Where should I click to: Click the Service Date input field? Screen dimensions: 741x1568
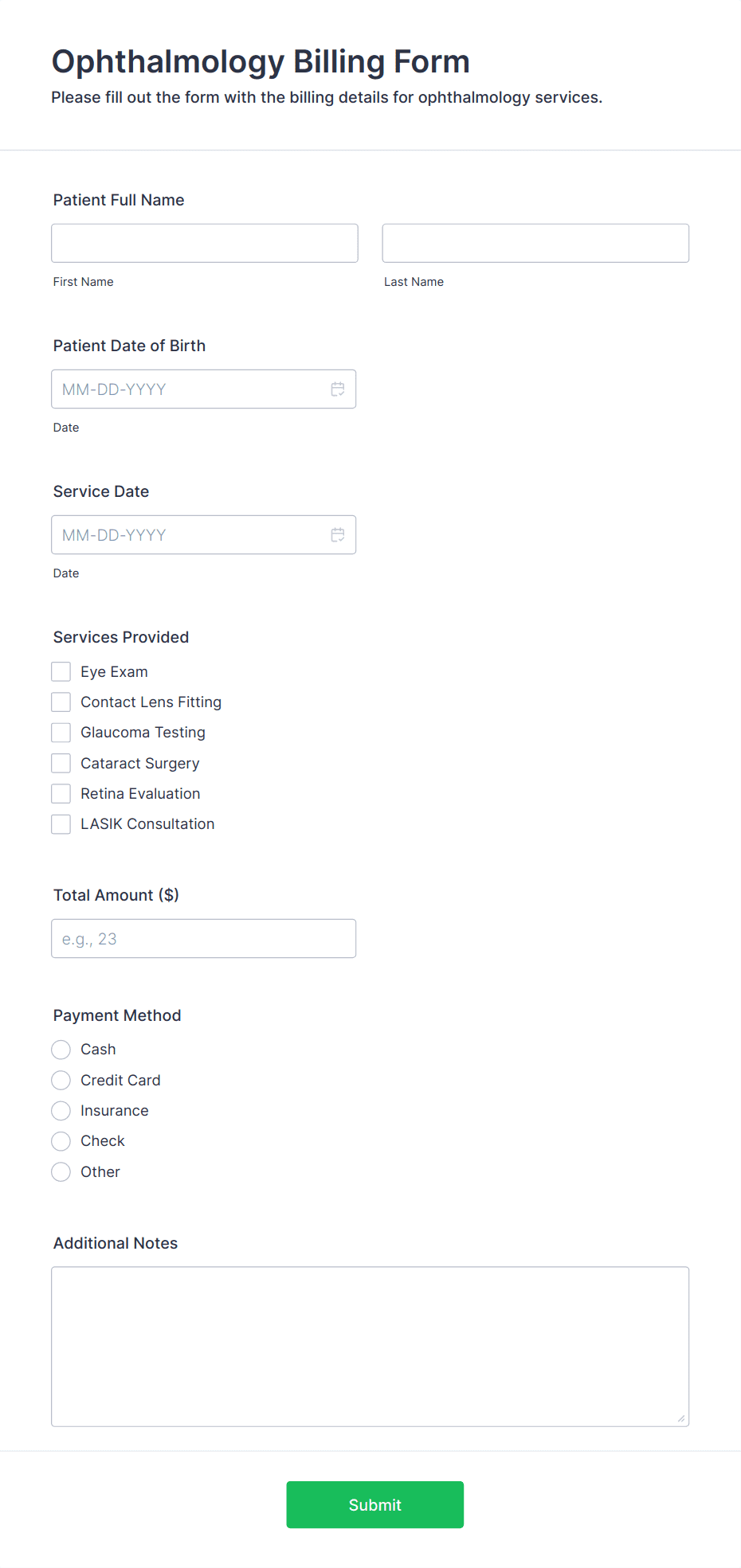coord(204,535)
